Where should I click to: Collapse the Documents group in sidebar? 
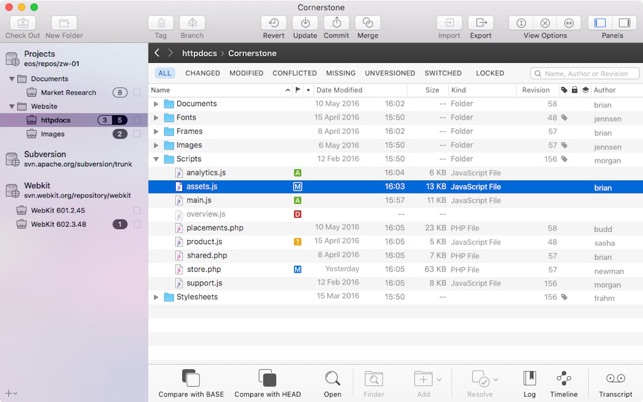[11, 79]
